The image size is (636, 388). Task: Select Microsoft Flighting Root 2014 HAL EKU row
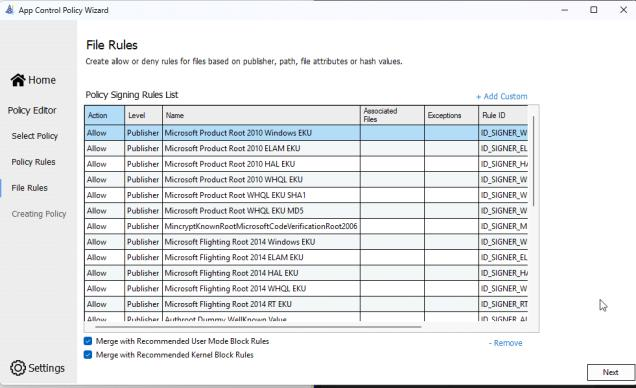(x=306, y=273)
